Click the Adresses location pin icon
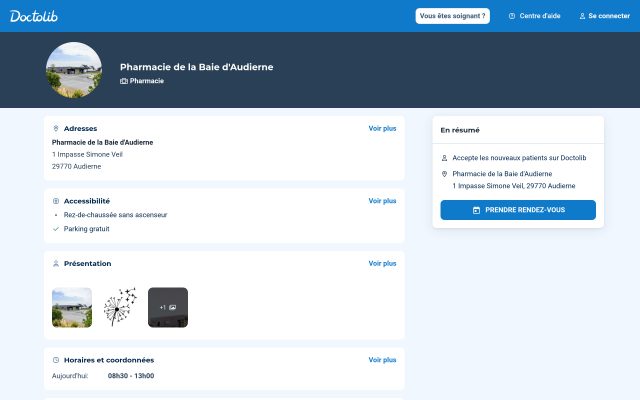The image size is (640, 400). pyautogui.click(x=56, y=128)
